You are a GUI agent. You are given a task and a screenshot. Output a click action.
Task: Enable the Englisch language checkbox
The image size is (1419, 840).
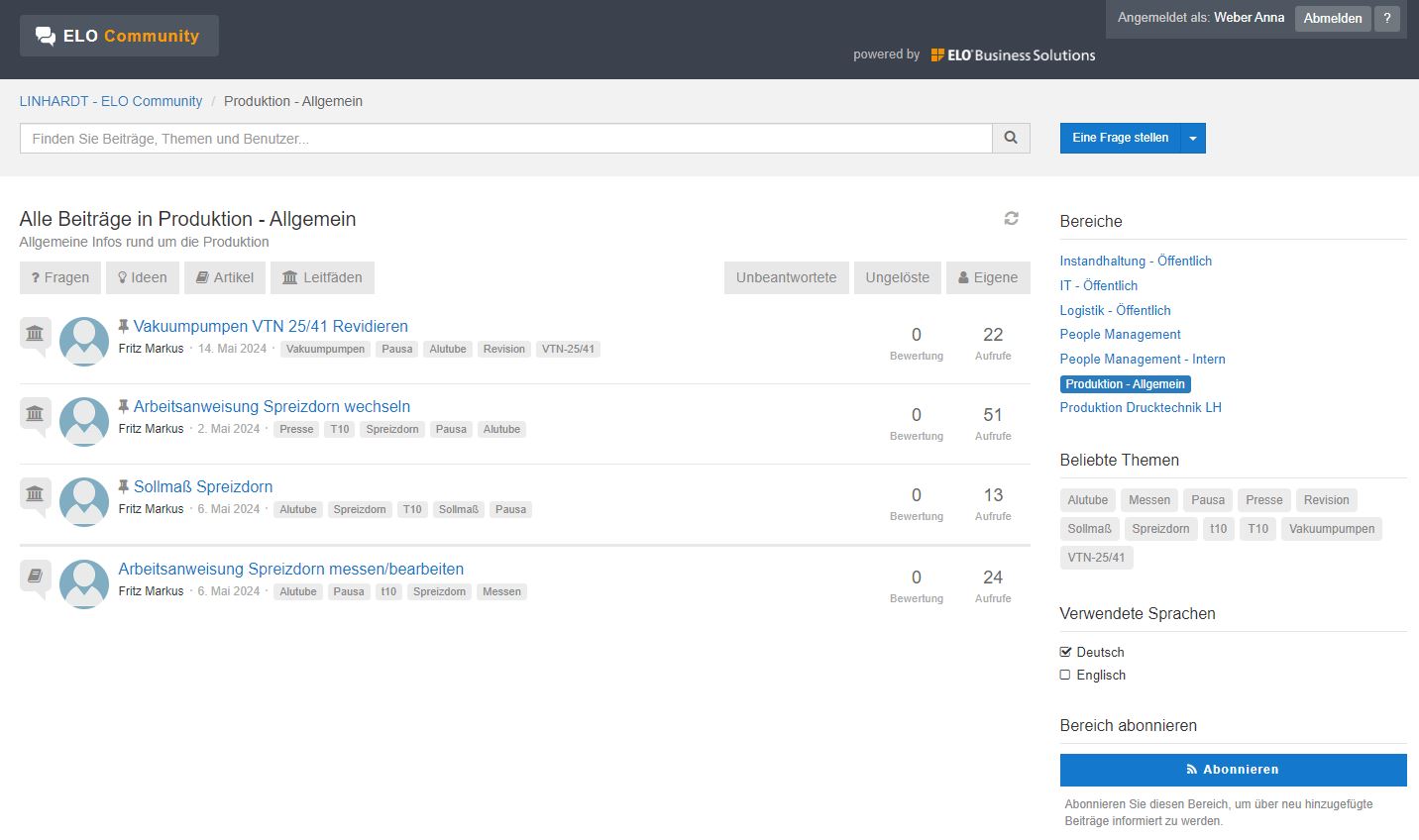point(1065,675)
